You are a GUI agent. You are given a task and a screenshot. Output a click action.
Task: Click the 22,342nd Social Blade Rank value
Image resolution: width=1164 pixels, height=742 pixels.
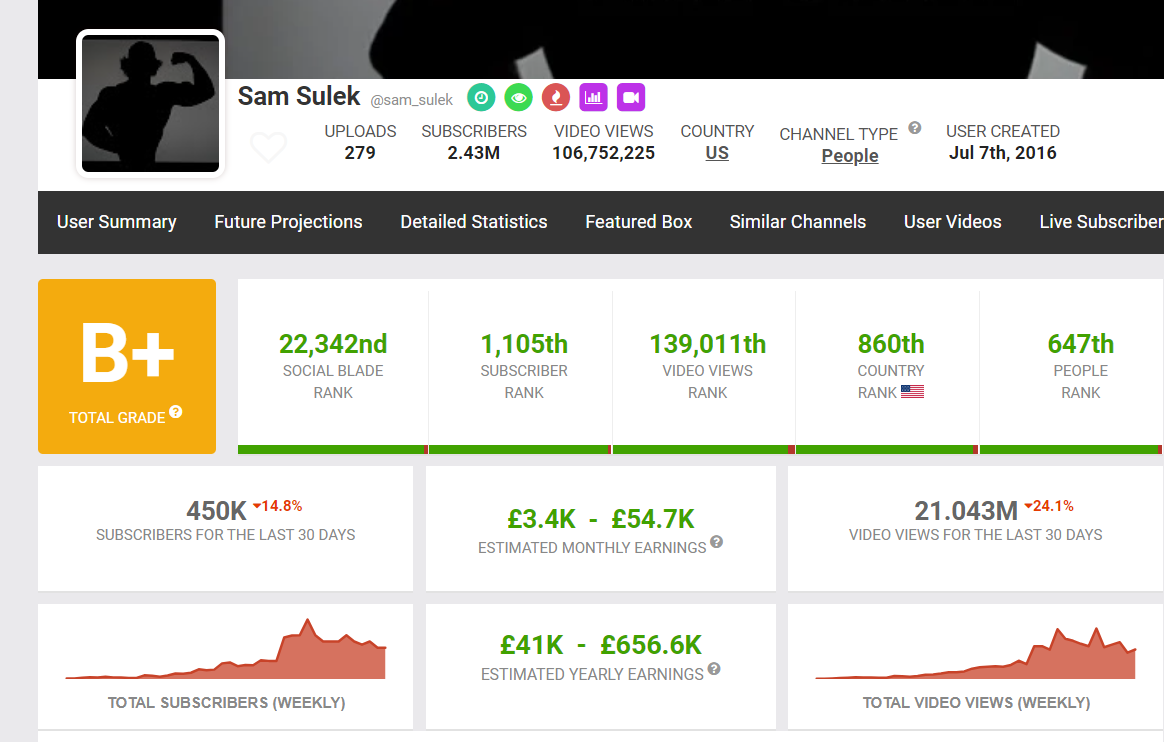point(333,344)
